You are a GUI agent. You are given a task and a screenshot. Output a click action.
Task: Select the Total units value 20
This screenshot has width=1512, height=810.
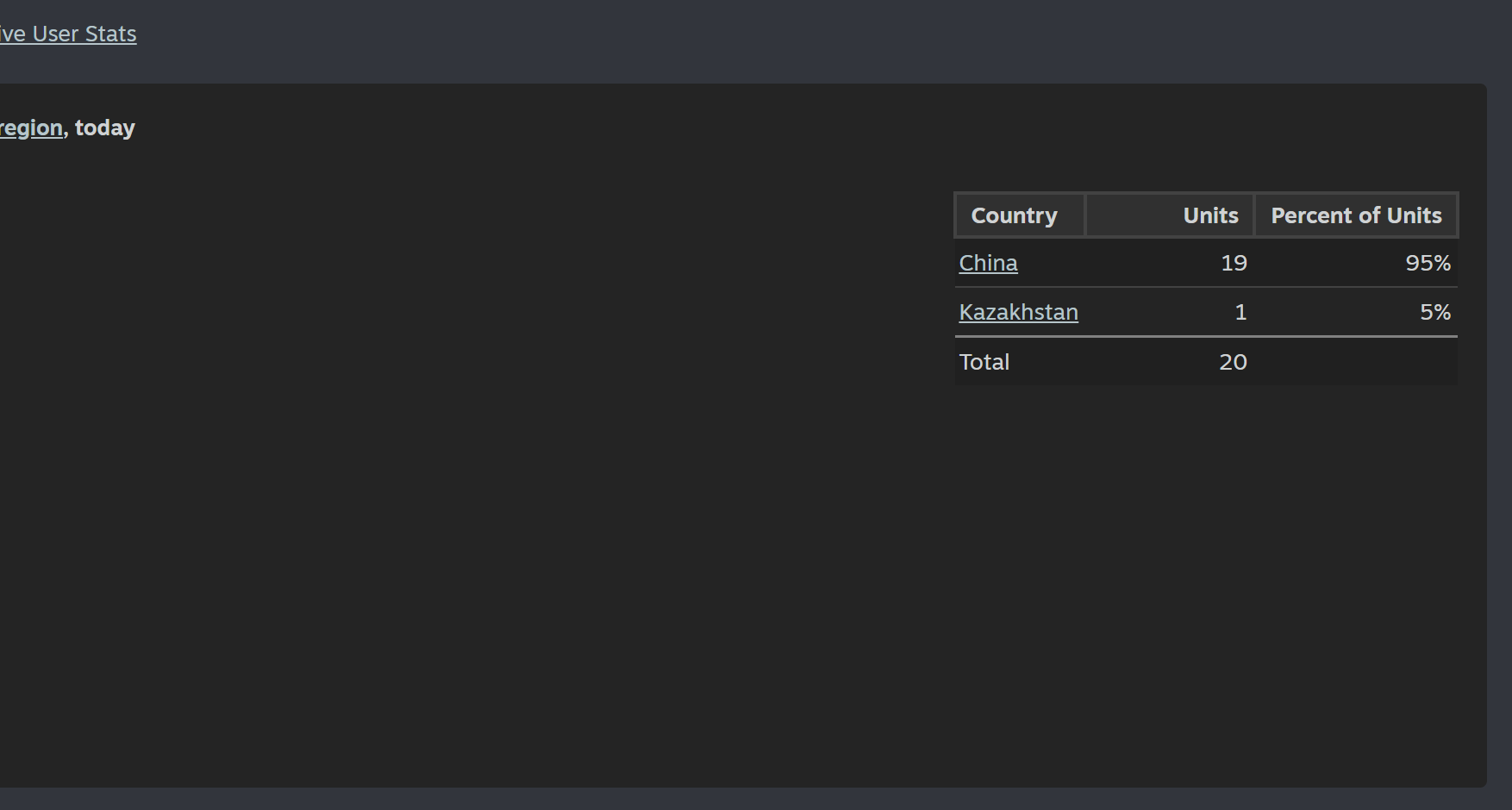[x=1233, y=362]
